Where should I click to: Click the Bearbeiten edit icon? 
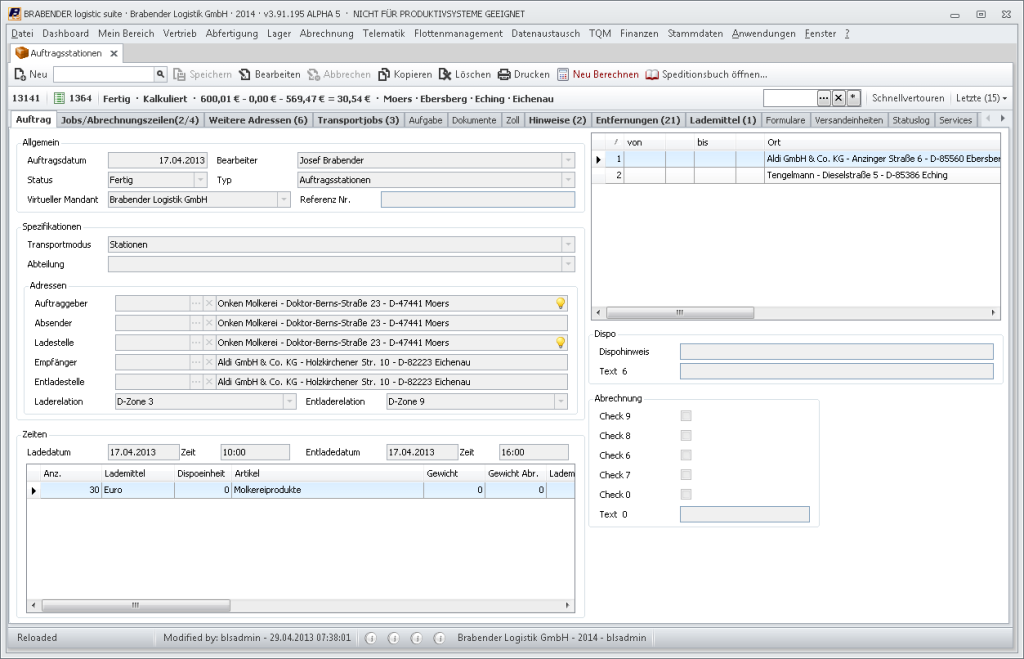click(x=245, y=75)
